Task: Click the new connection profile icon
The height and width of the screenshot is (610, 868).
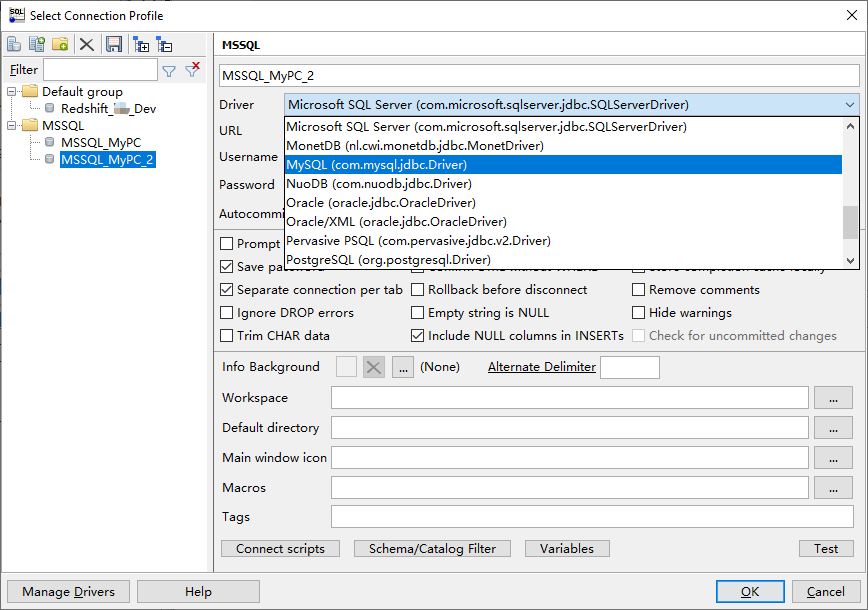Action: pos(14,44)
